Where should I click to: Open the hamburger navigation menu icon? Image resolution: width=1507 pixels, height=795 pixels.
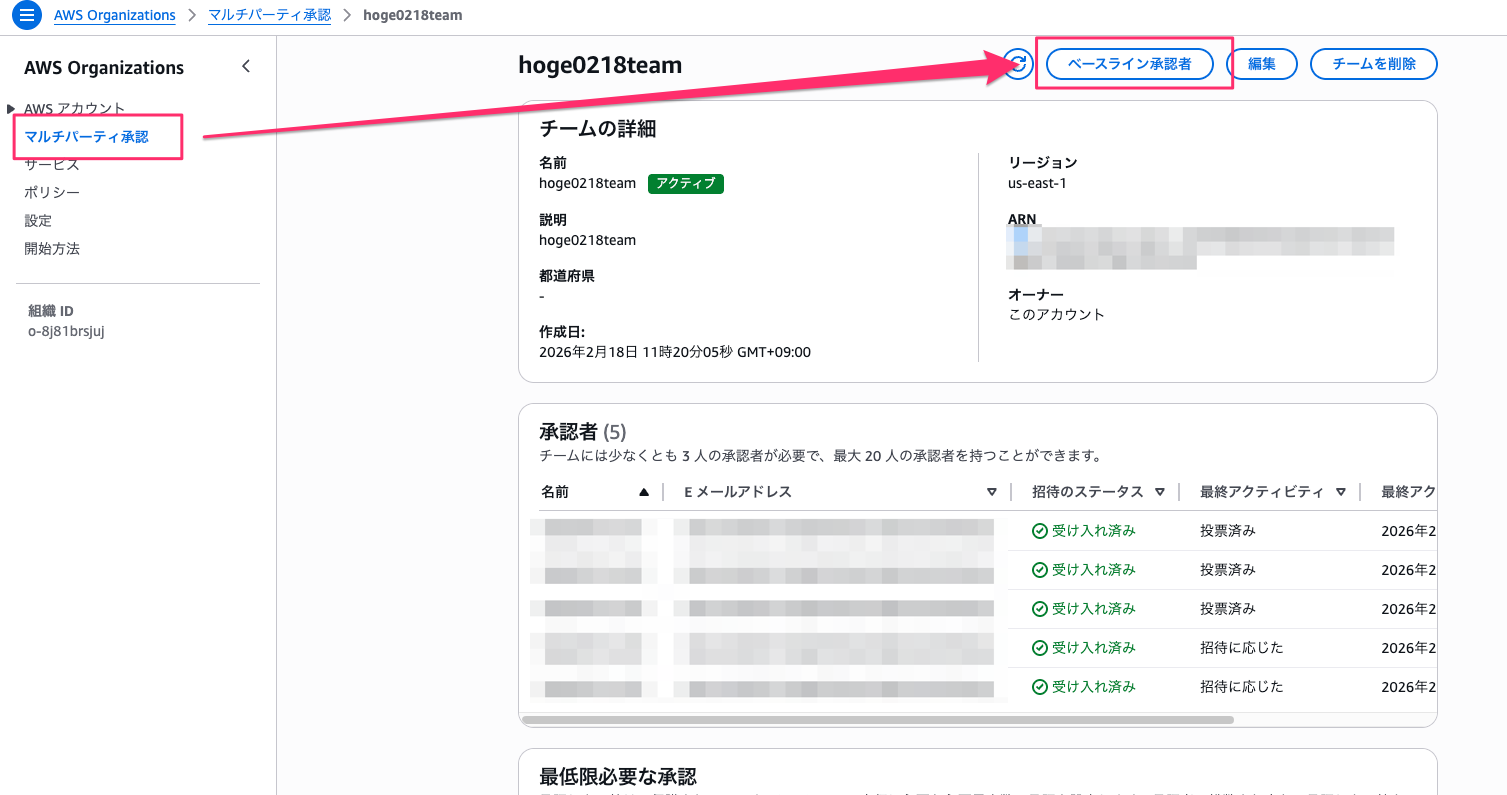[x=27, y=16]
